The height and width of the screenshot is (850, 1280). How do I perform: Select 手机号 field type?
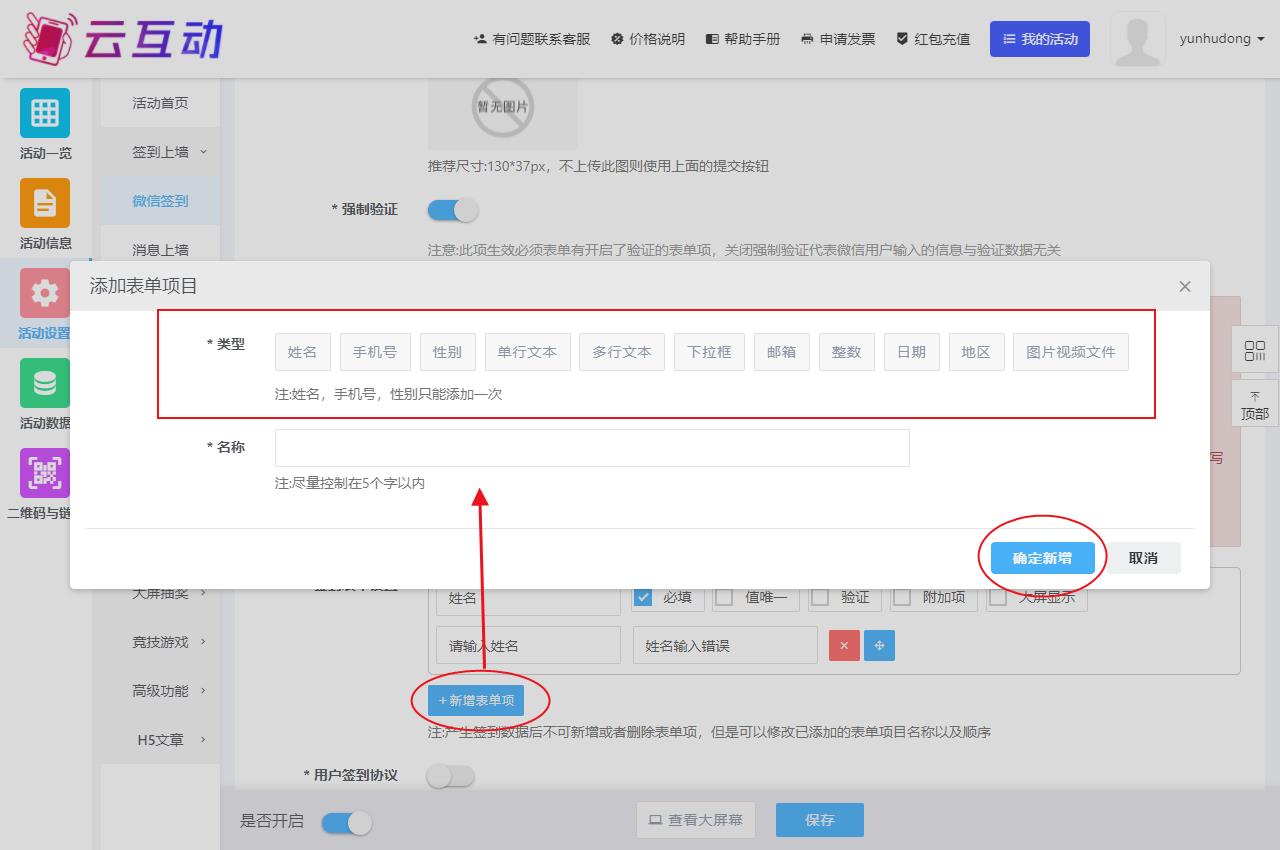(x=375, y=352)
